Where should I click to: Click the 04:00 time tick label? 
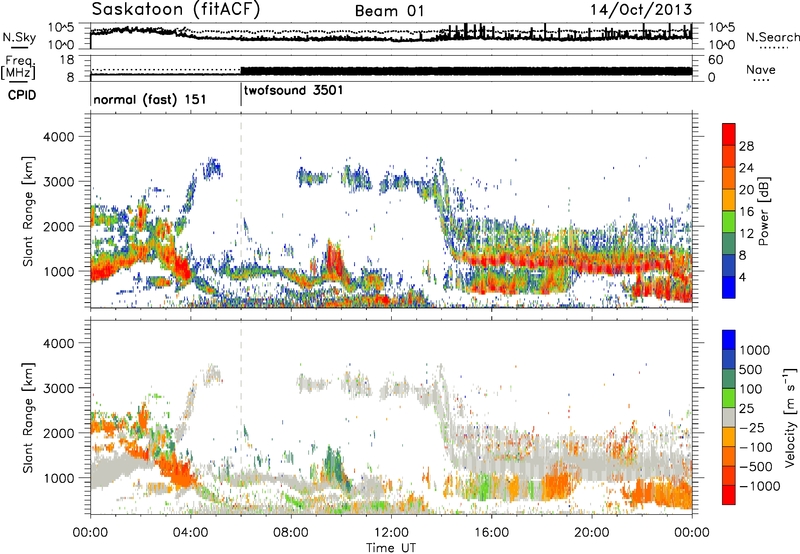point(191,533)
